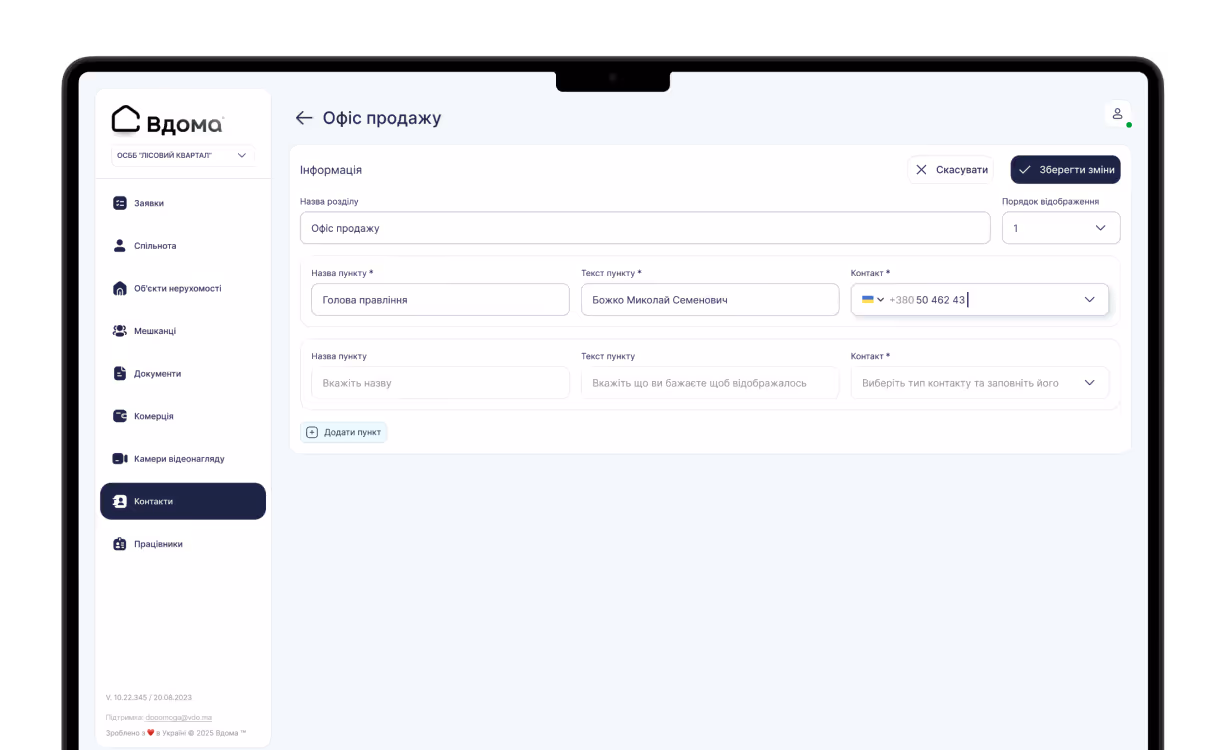This screenshot has height=750, width=1229.
Task: Open the user profile icon
Action: tap(1117, 114)
